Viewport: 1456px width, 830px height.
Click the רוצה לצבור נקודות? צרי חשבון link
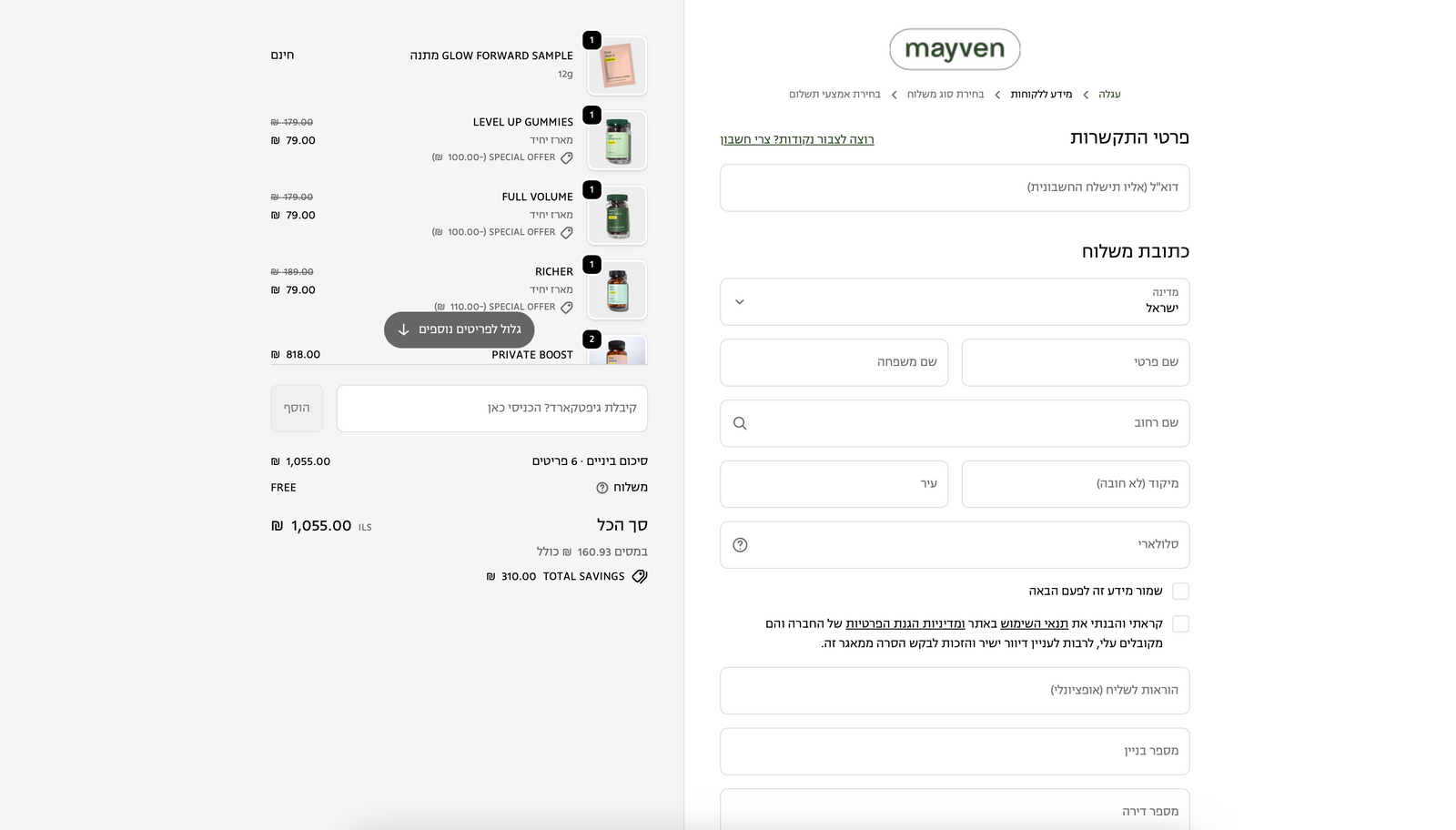(797, 139)
